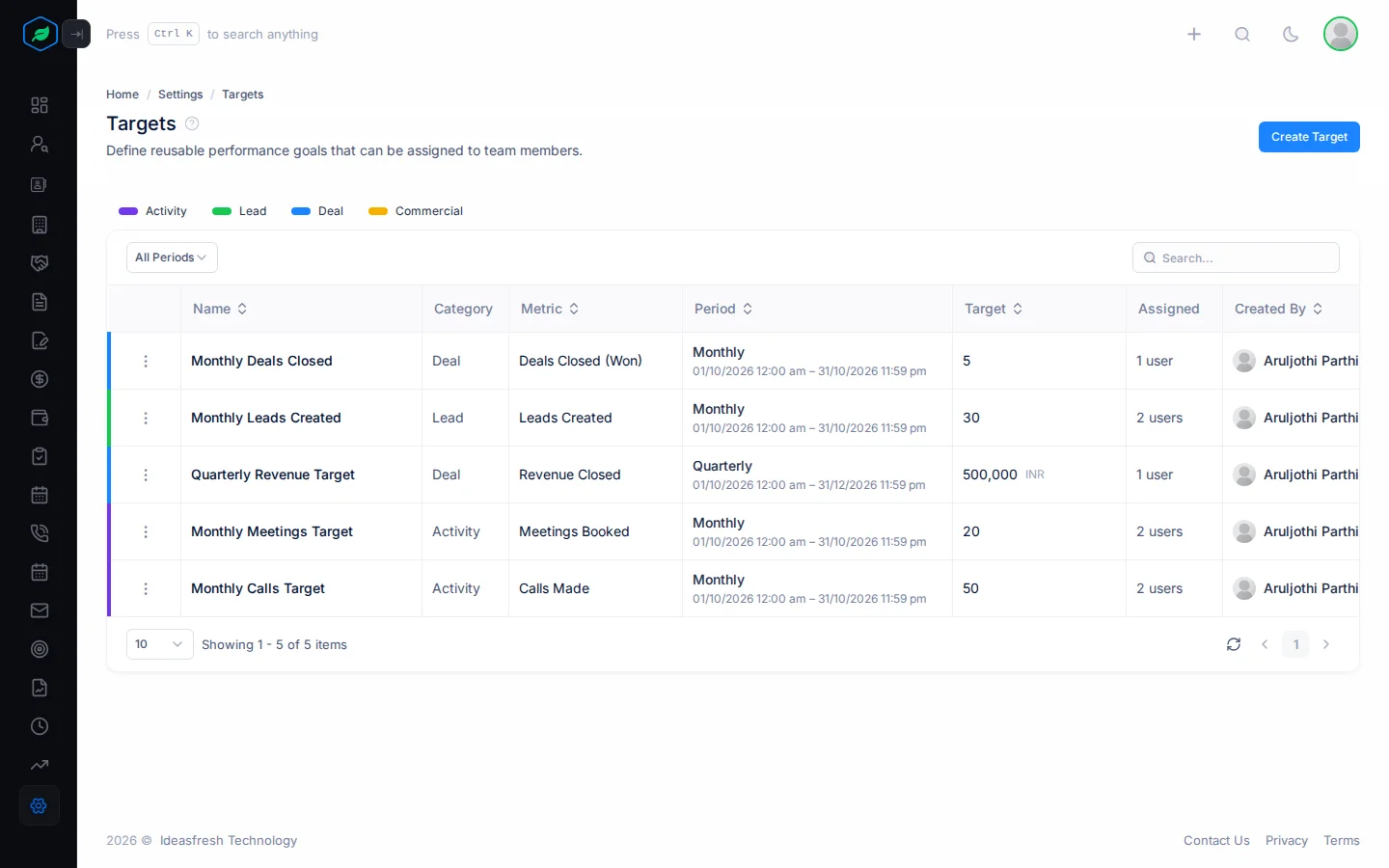Viewport: 1389px width, 868px height.
Task: Open the calendar icon between phone and mail icons
Action: tap(40, 572)
